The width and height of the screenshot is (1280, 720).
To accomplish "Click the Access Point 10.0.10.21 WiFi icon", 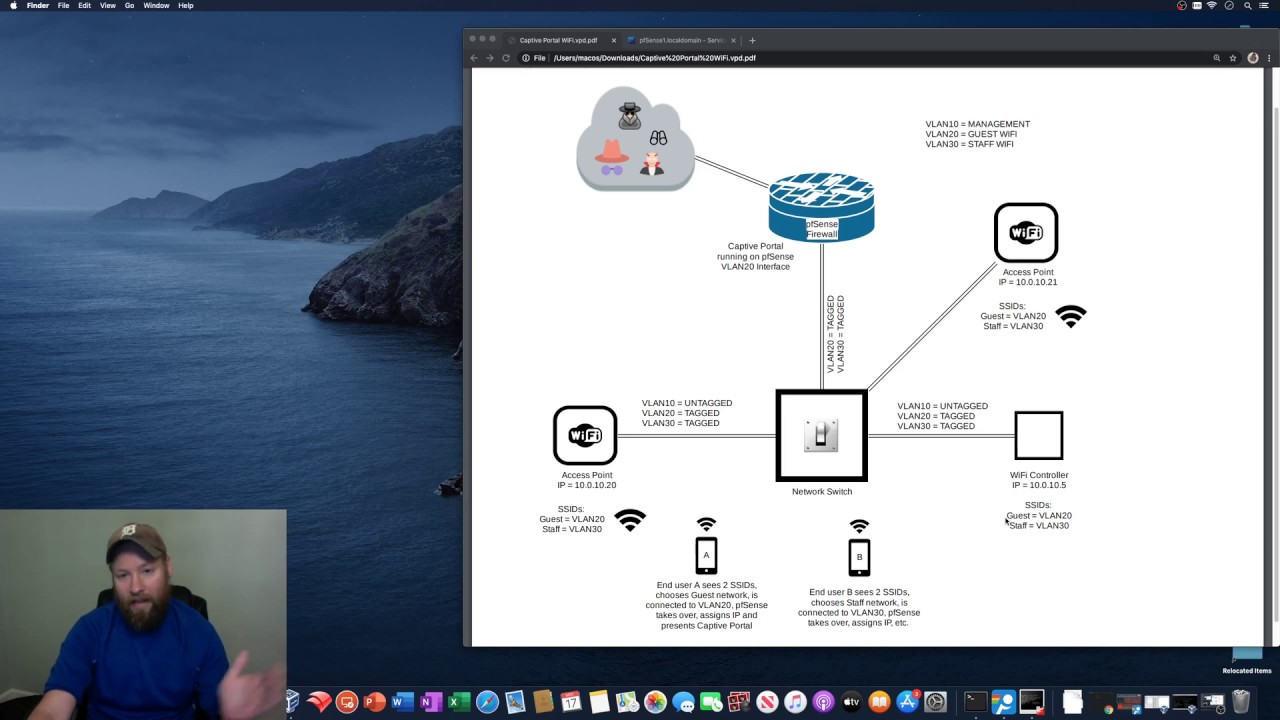I will 1026,232.
